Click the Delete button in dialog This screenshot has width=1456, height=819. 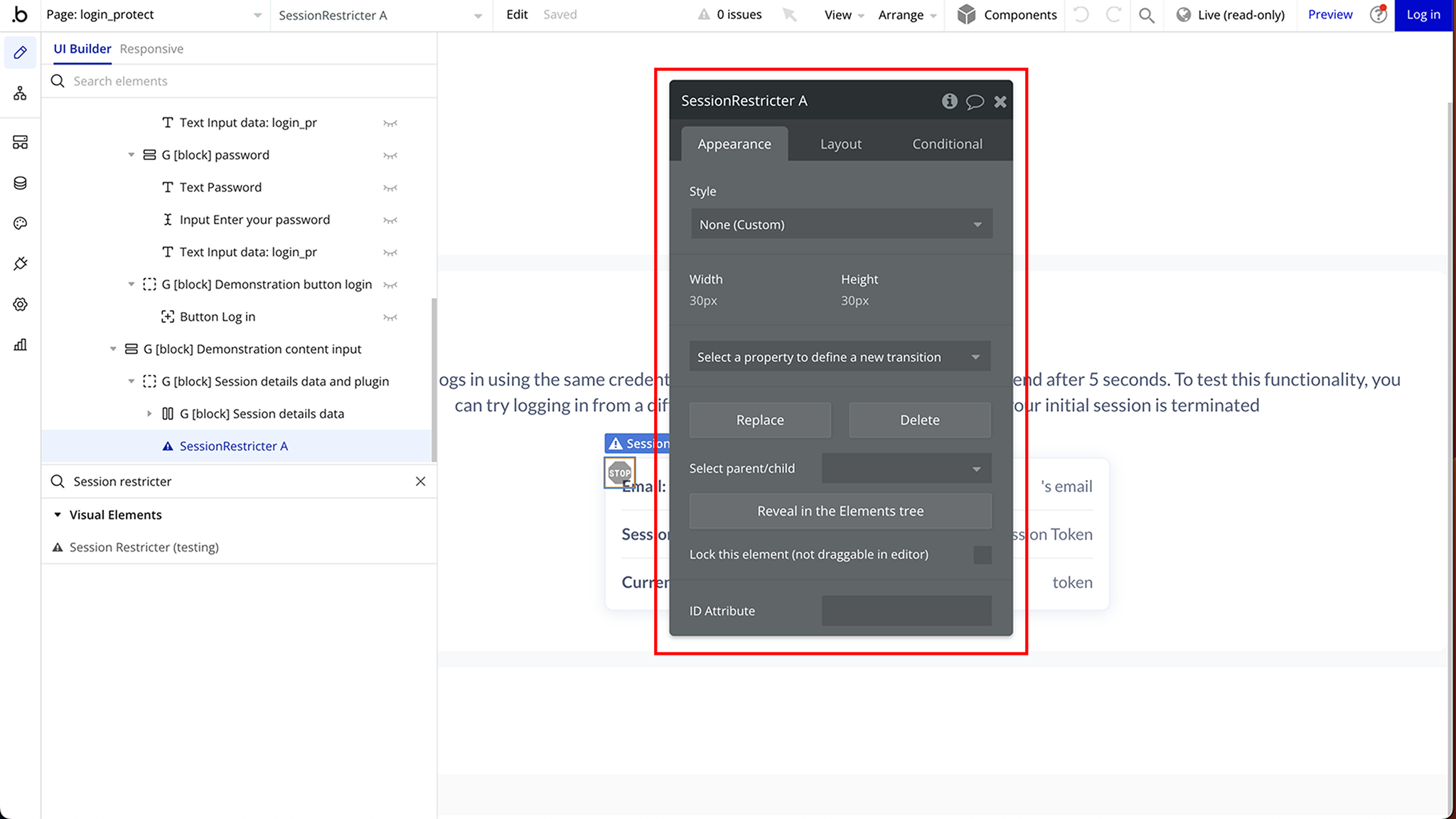[x=919, y=419]
